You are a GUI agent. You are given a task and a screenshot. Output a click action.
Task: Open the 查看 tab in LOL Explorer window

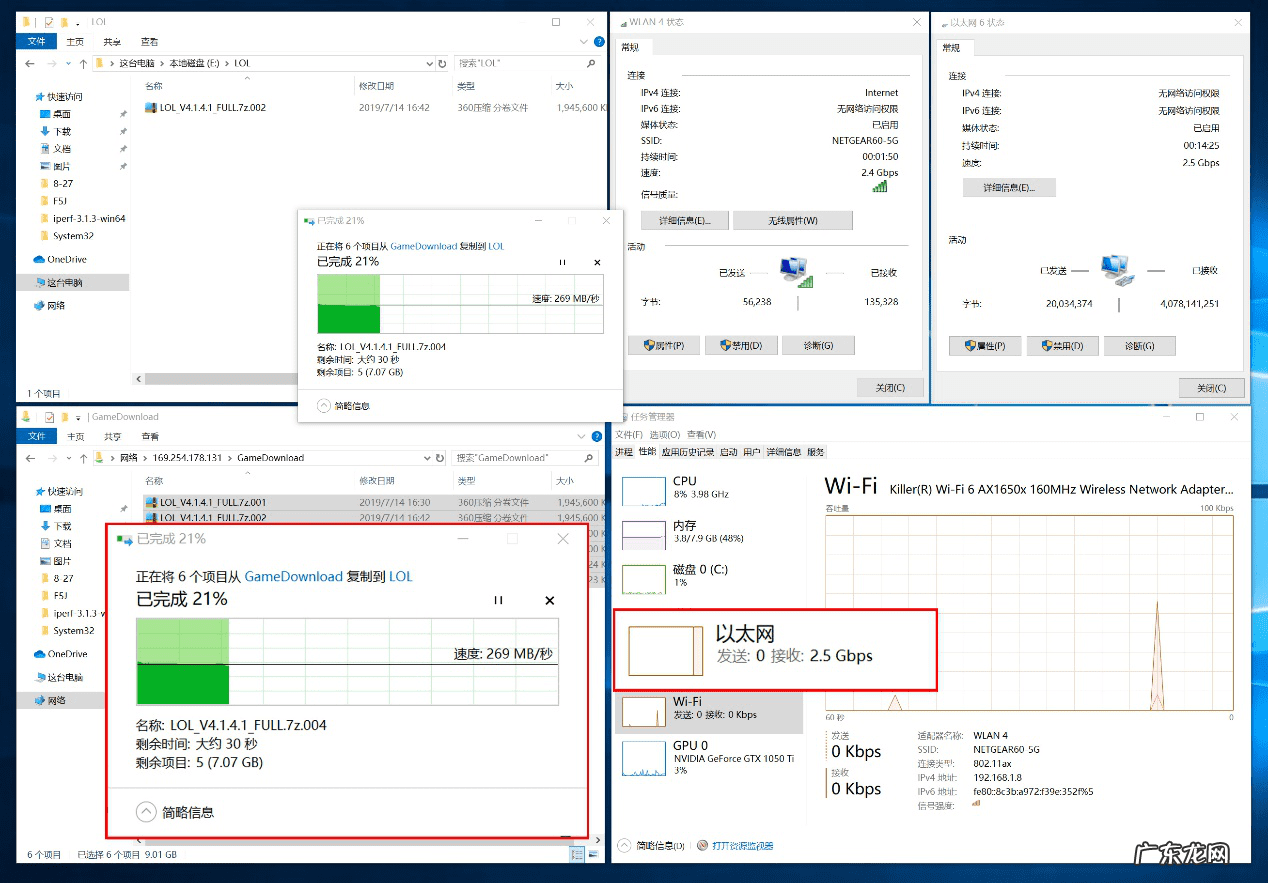tap(149, 42)
